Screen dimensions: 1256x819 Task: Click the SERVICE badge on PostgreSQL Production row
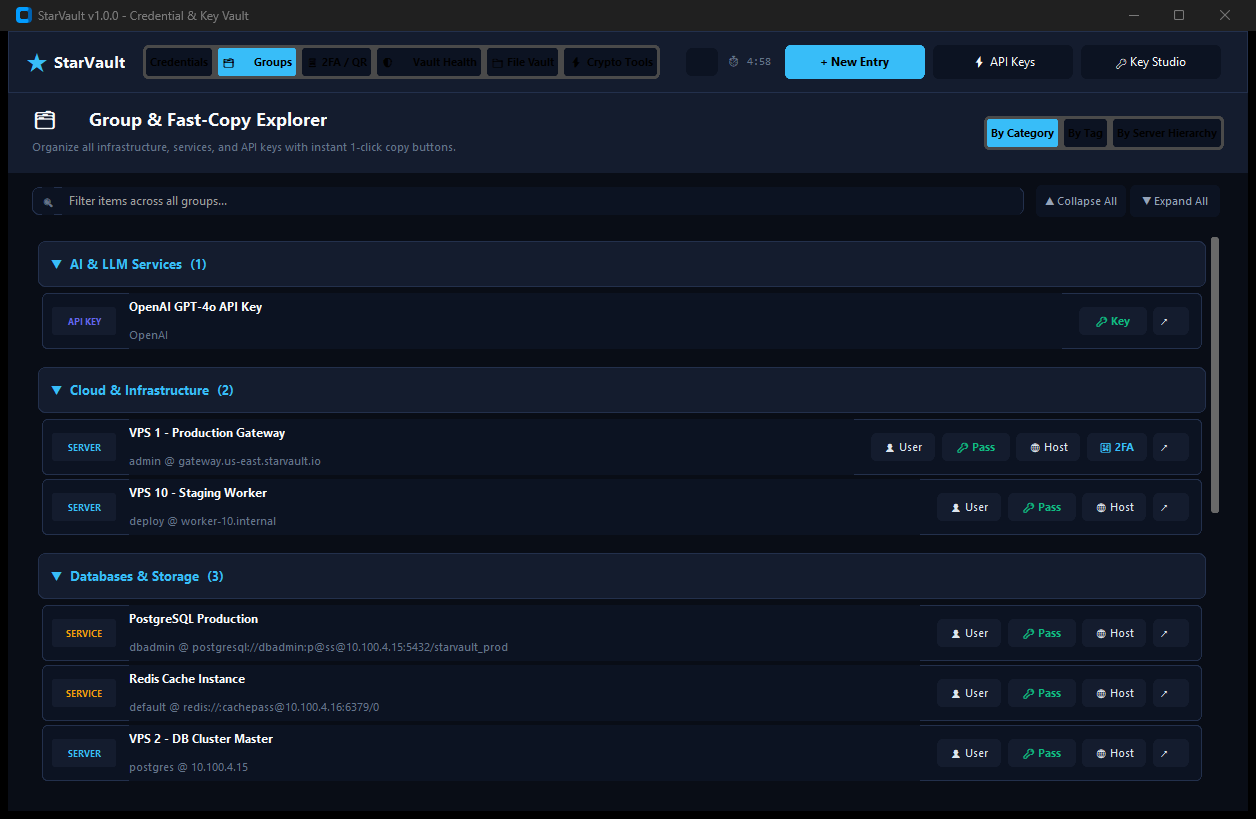pyautogui.click(x=84, y=634)
